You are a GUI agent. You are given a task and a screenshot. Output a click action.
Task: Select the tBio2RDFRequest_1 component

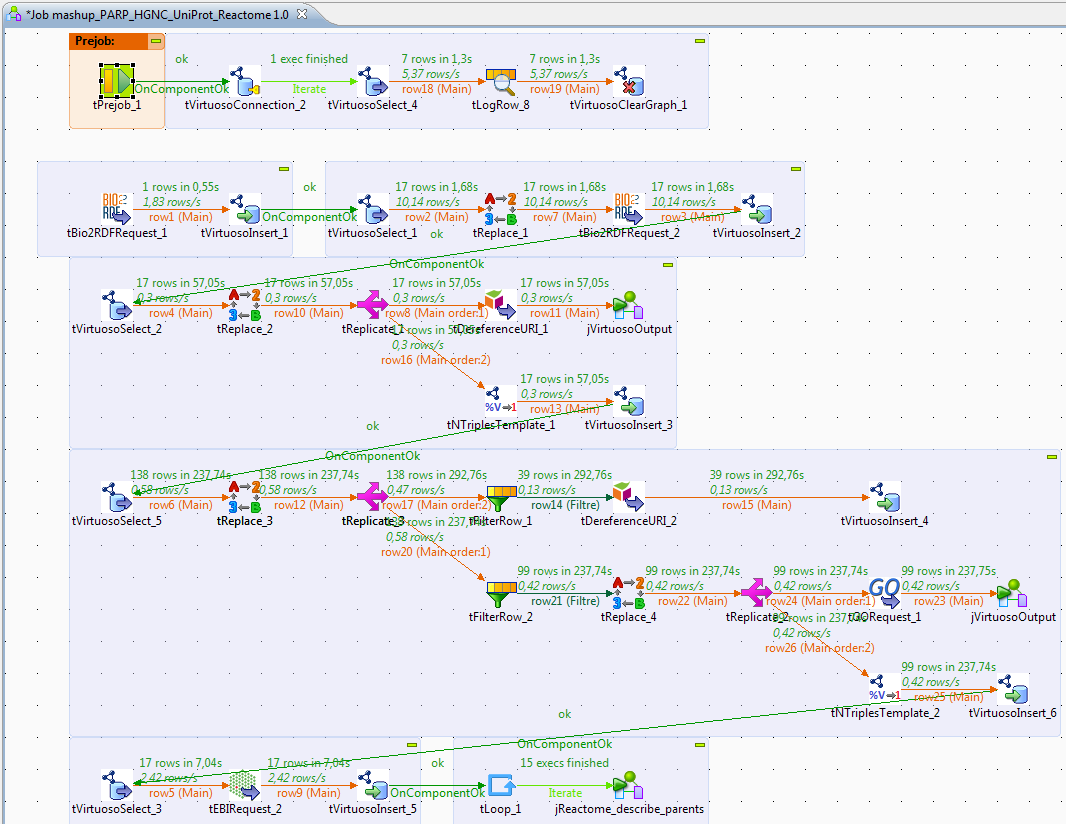[117, 209]
